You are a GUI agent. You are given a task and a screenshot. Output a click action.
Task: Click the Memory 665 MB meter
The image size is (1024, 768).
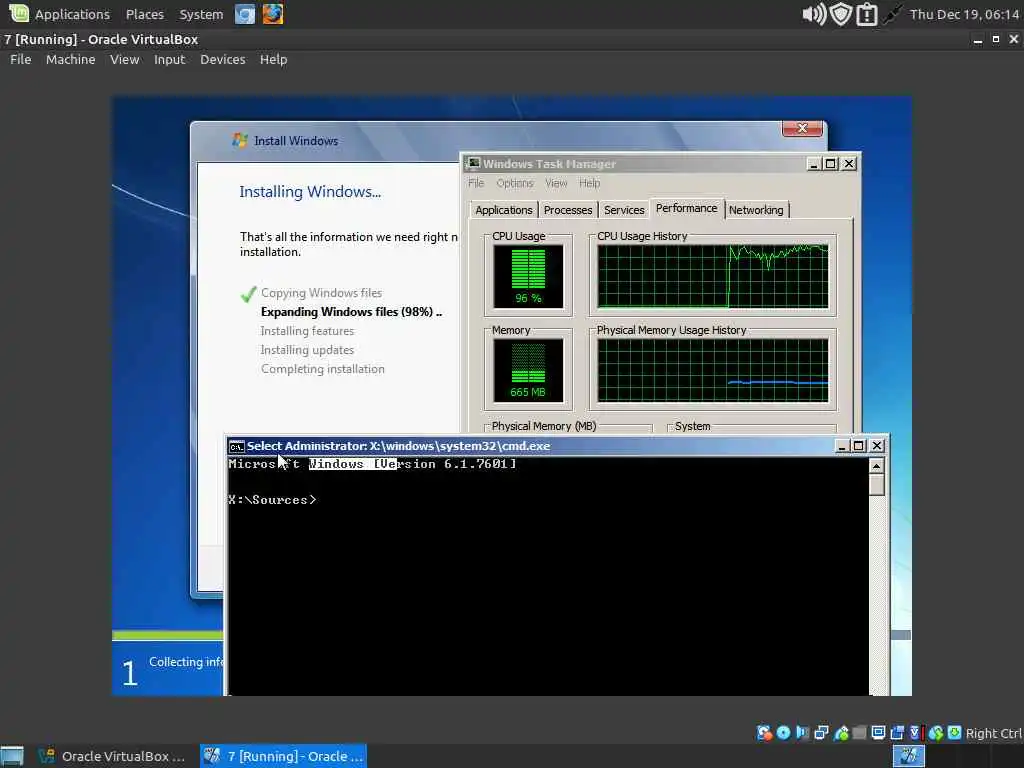[528, 370]
